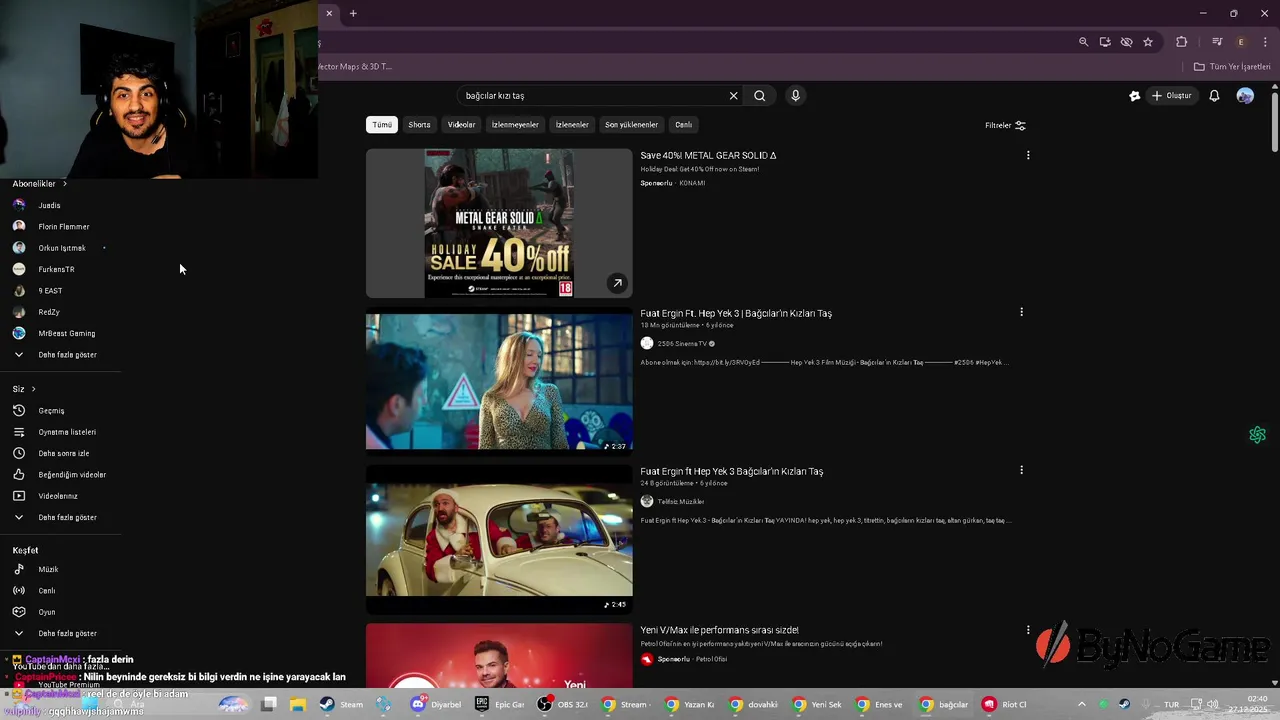The image size is (1280, 720).
Task: Open Riot Client taskbar item
Action: (x=1006, y=704)
